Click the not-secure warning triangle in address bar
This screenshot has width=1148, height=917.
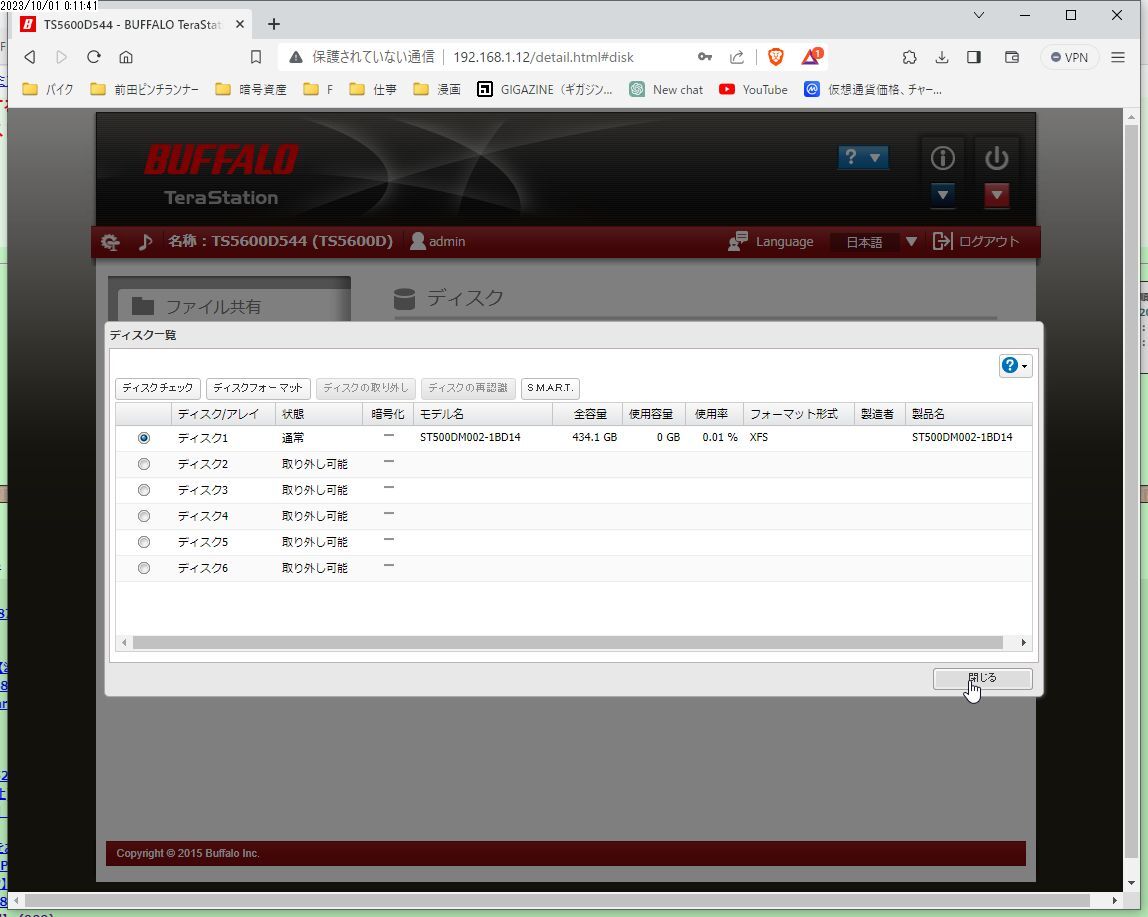click(296, 57)
